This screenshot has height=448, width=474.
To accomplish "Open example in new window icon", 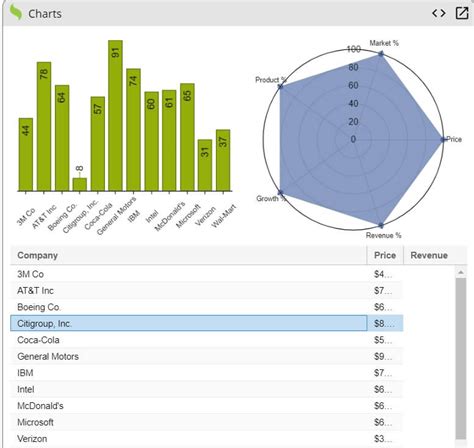I will point(462,13).
